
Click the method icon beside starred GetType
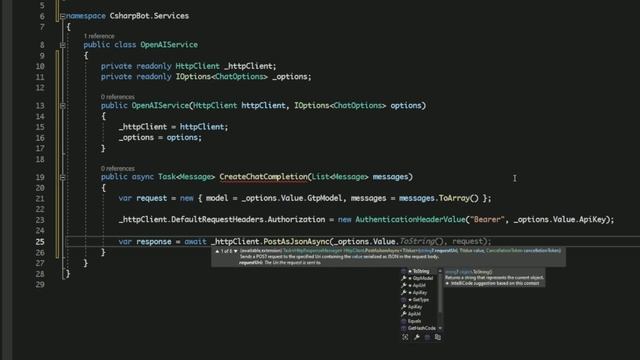coord(404,300)
